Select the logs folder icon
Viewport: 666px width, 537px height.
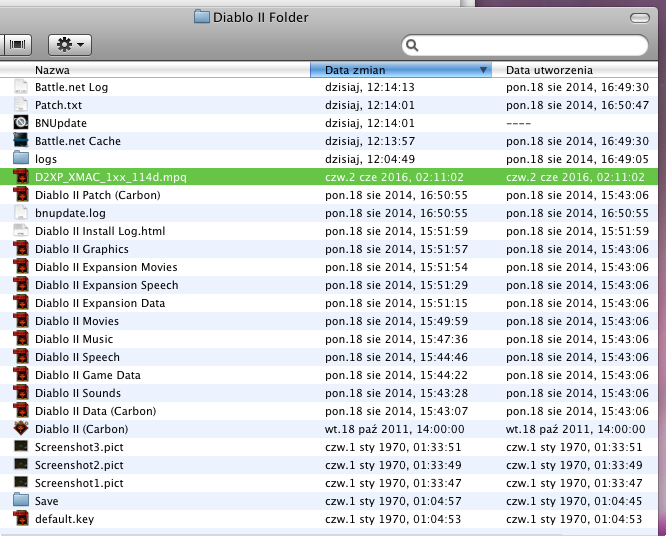coord(21,158)
